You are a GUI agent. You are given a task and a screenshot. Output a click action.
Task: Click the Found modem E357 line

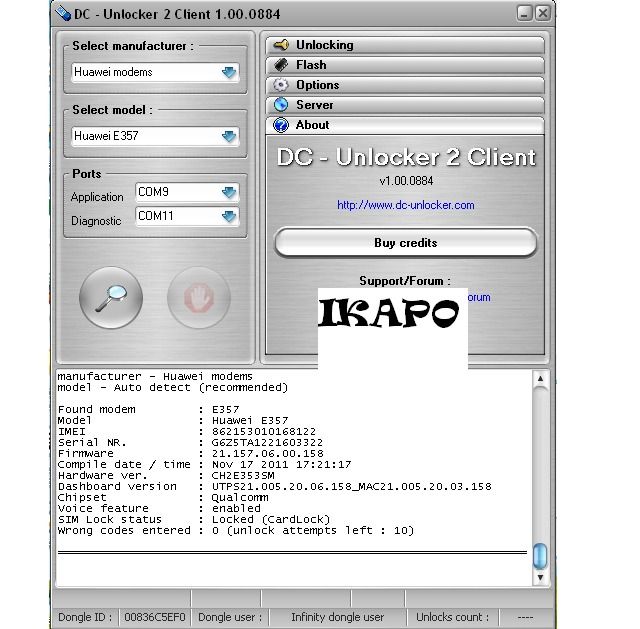(149, 409)
